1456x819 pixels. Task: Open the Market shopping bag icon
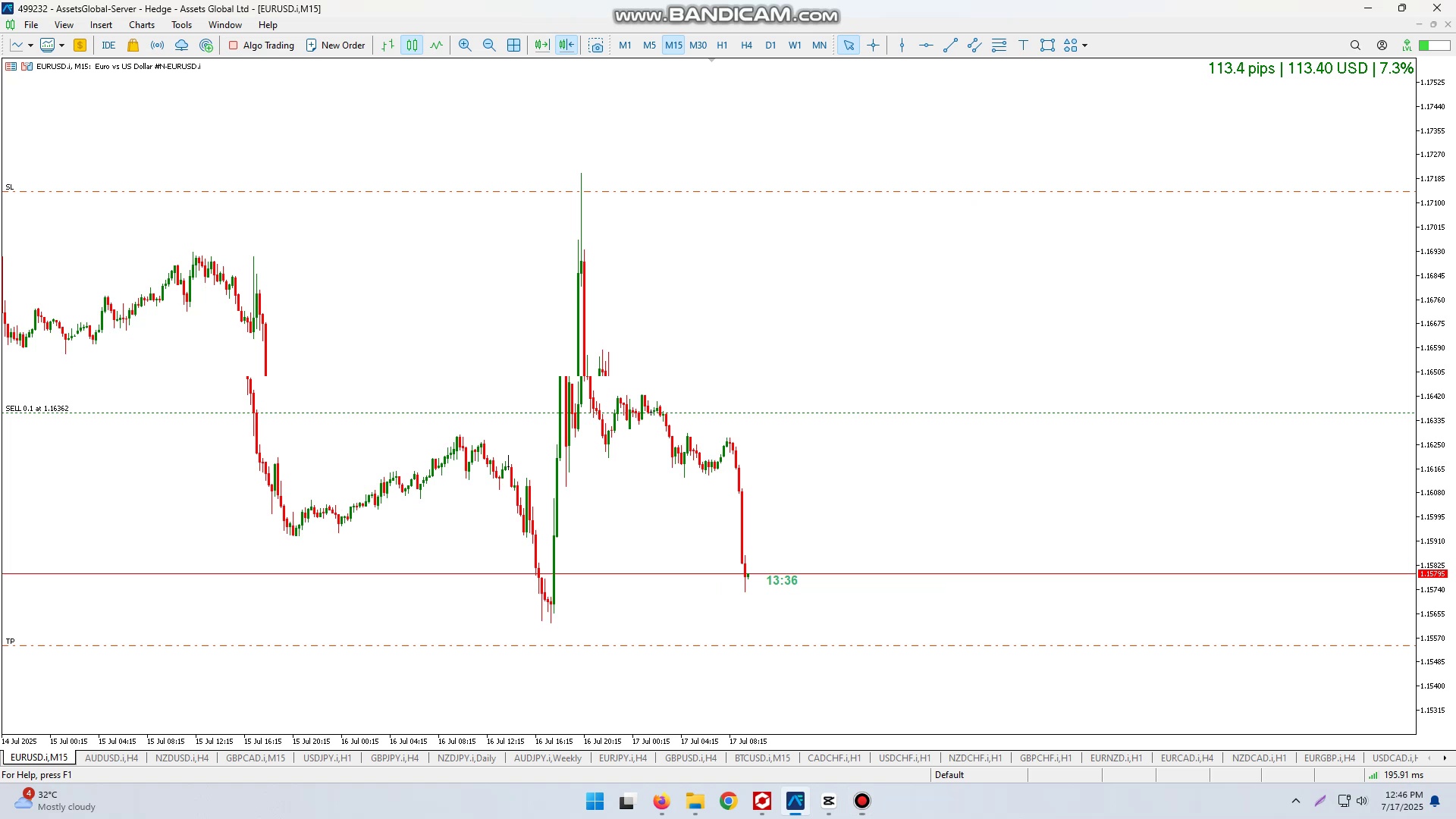pos(133,45)
